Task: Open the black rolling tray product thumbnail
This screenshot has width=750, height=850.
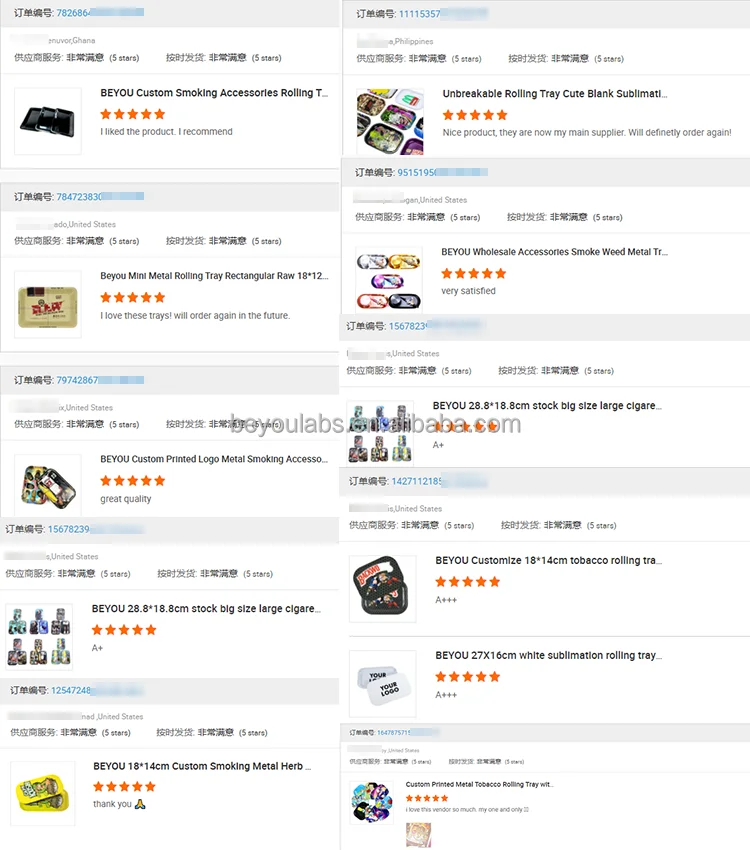Action: click(x=48, y=121)
